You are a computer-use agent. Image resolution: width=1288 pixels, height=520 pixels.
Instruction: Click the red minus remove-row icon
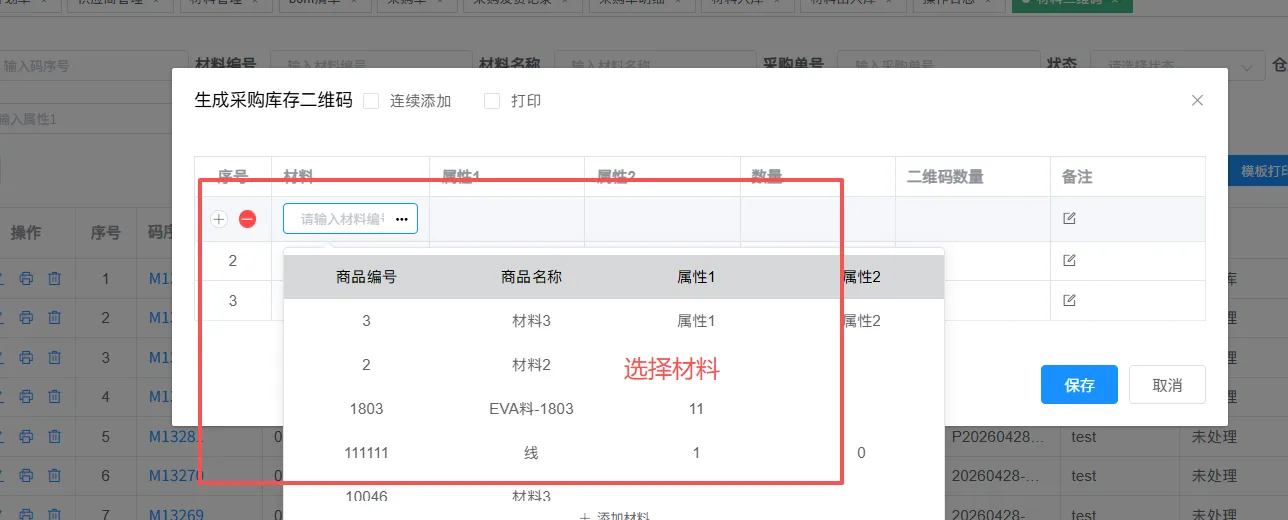point(247,219)
